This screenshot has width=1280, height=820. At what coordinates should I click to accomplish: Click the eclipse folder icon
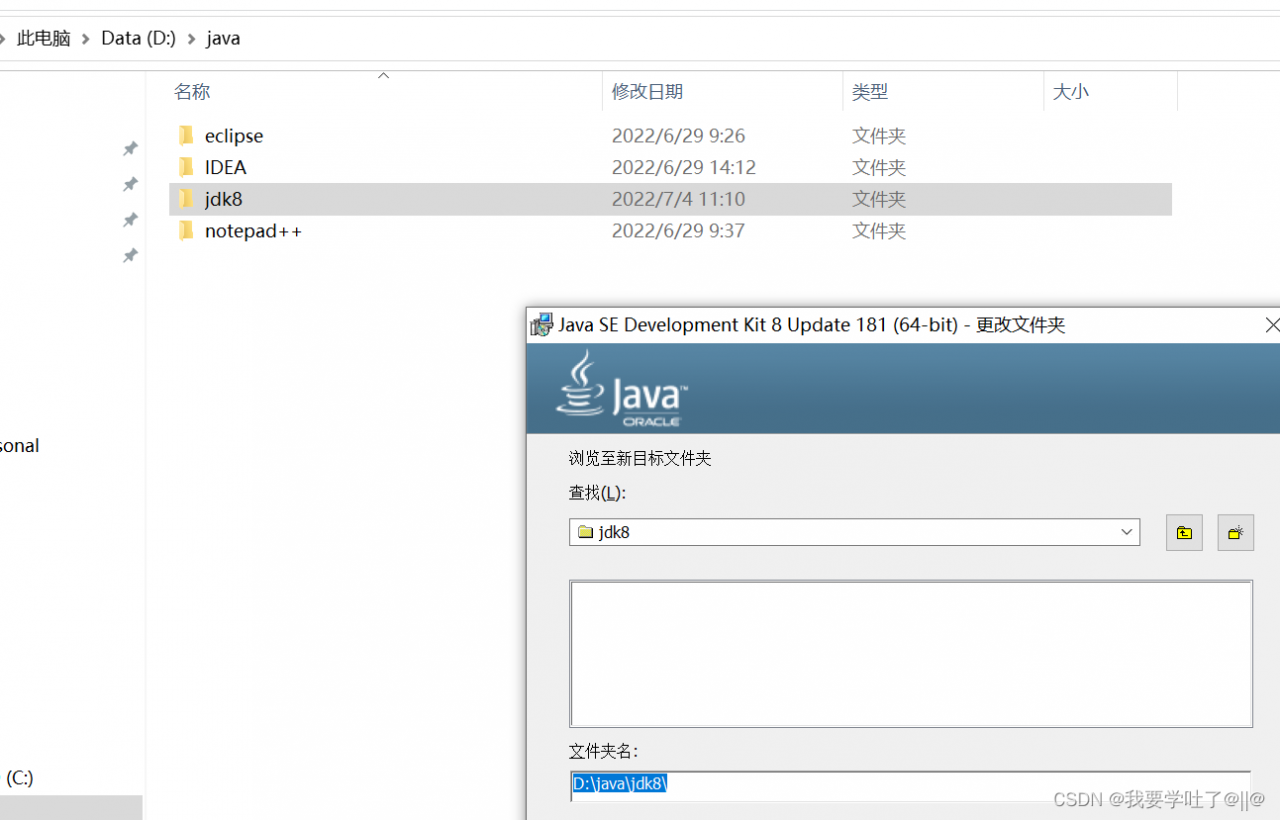(x=186, y=135)
